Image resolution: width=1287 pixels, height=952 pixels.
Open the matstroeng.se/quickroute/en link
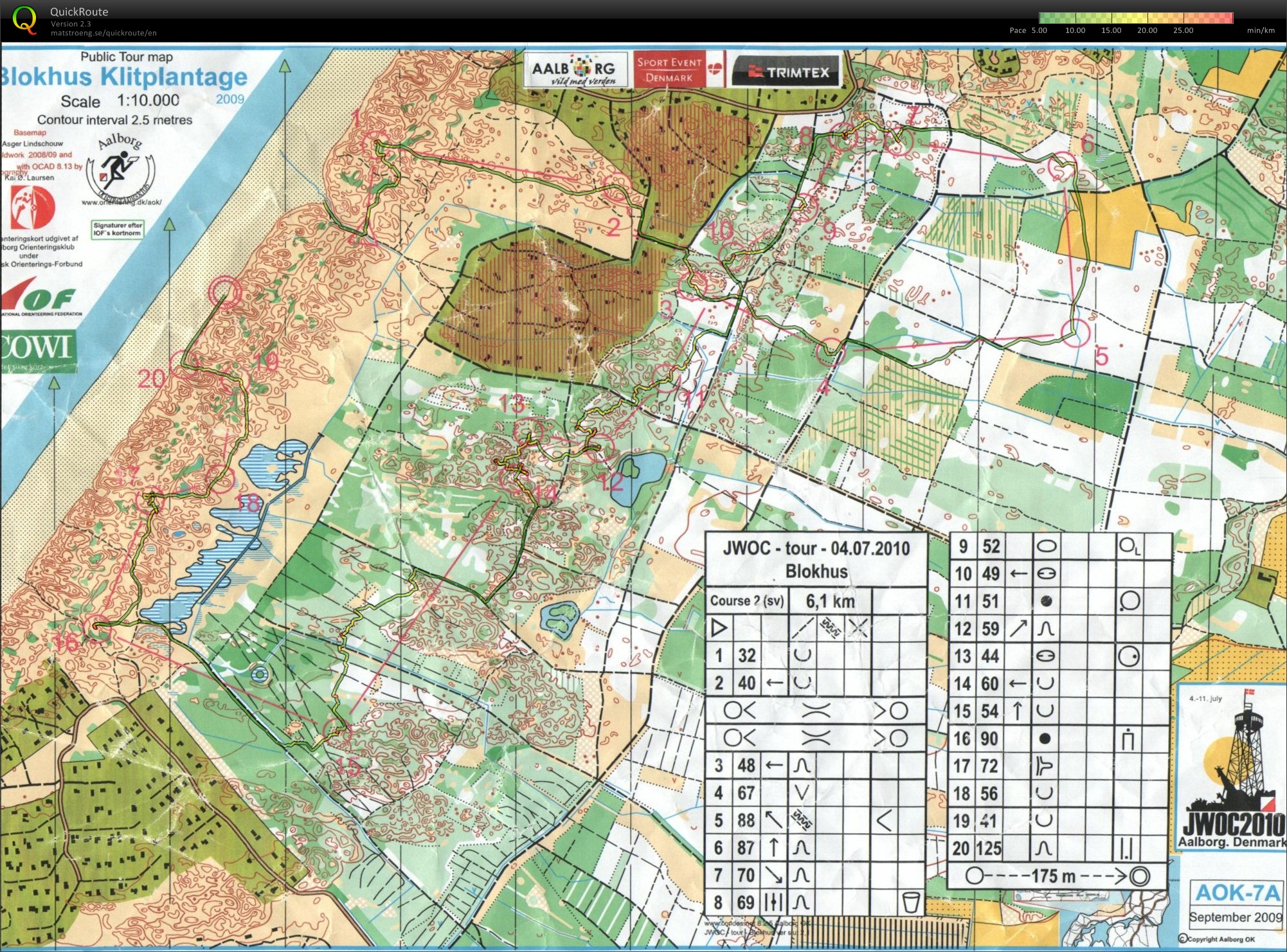click(x=104, y=33)
